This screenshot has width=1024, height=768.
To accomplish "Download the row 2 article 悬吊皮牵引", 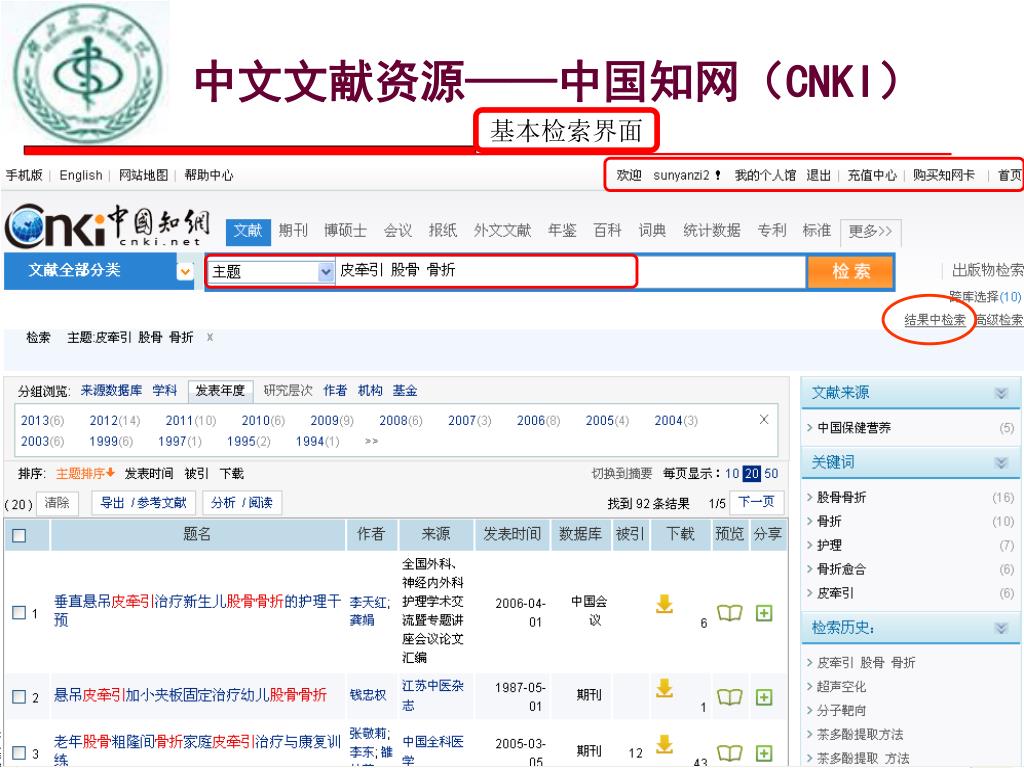I will tap(664, 688).
